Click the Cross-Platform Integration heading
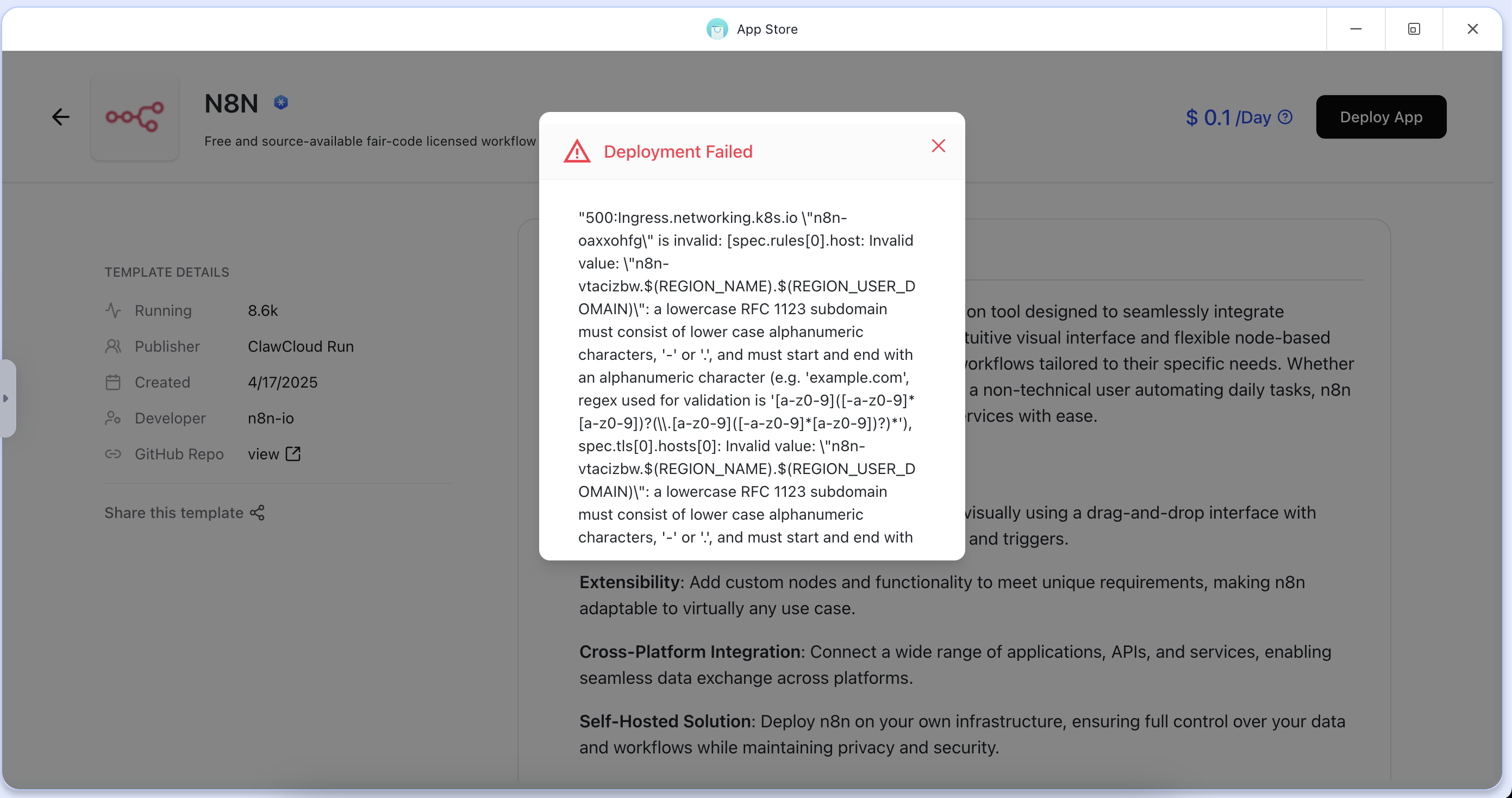The width and height of the screenshot is (1512, 798). 690,652
